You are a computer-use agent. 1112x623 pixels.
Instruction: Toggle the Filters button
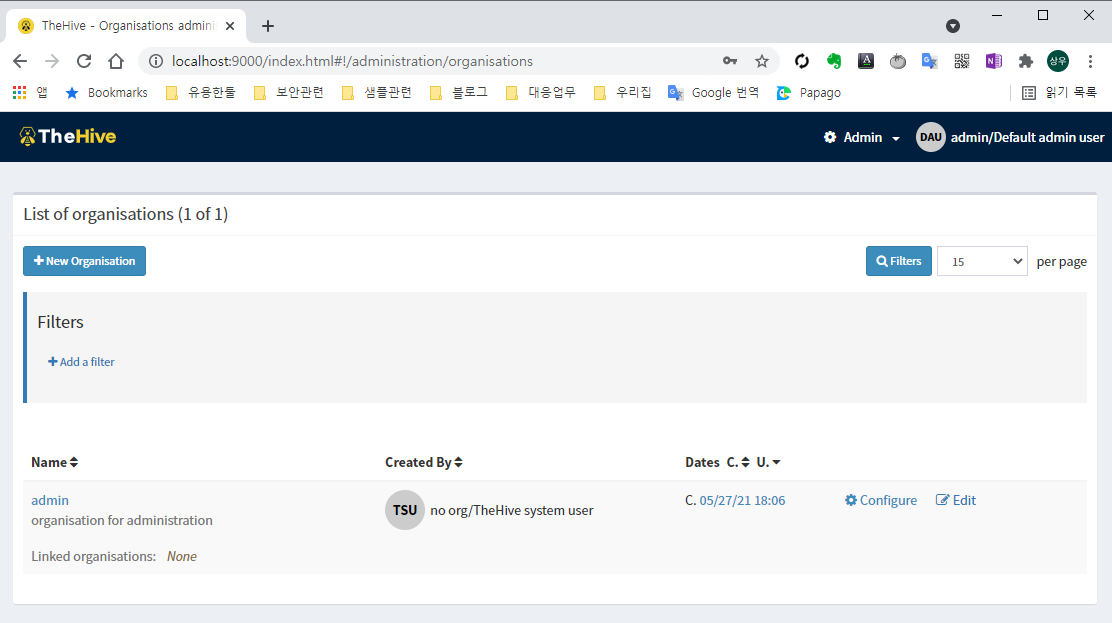(x=899, y=261)
